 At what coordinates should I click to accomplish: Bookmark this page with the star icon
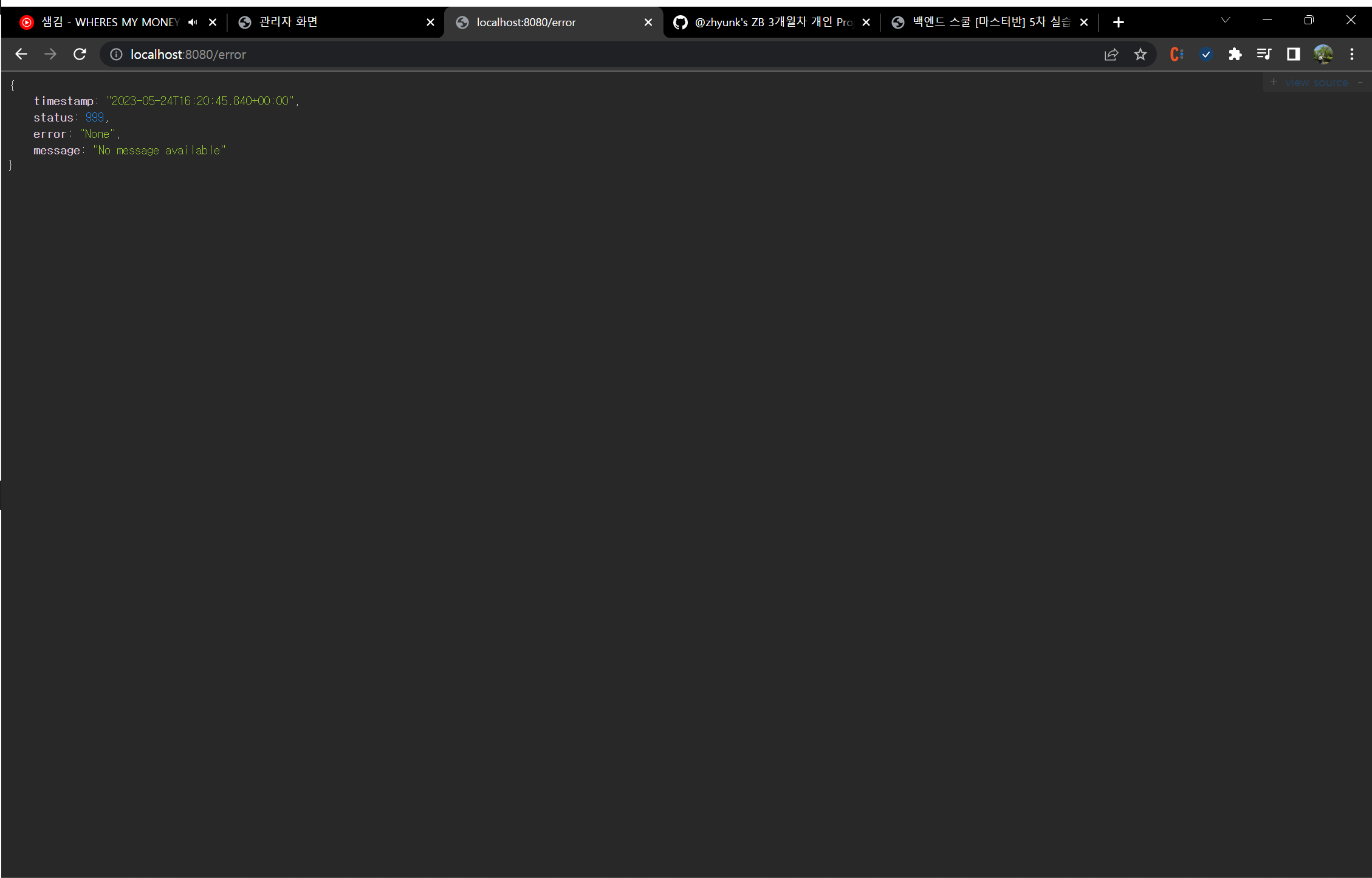1140,55
